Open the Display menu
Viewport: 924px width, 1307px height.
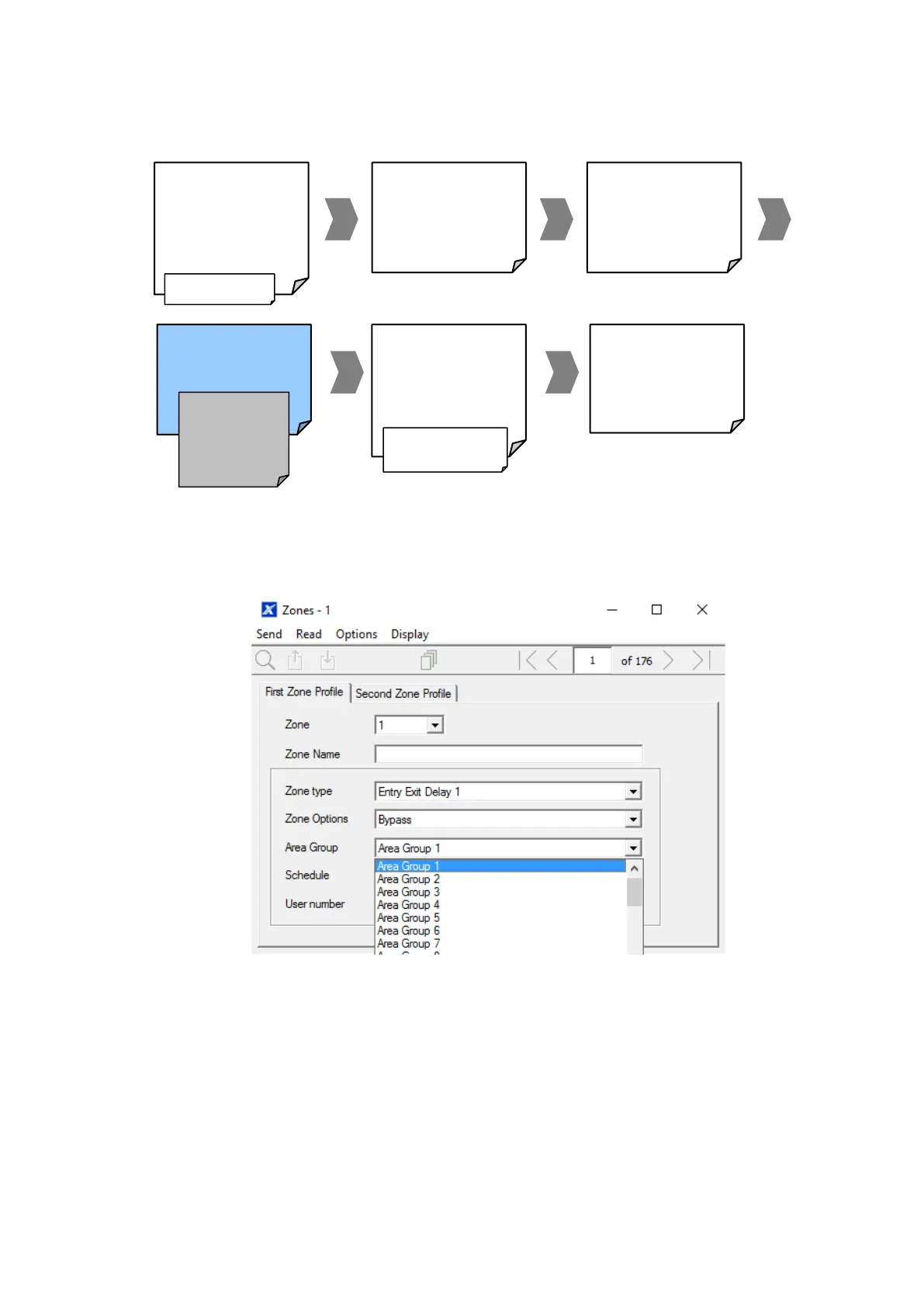(x=410, y=634)
